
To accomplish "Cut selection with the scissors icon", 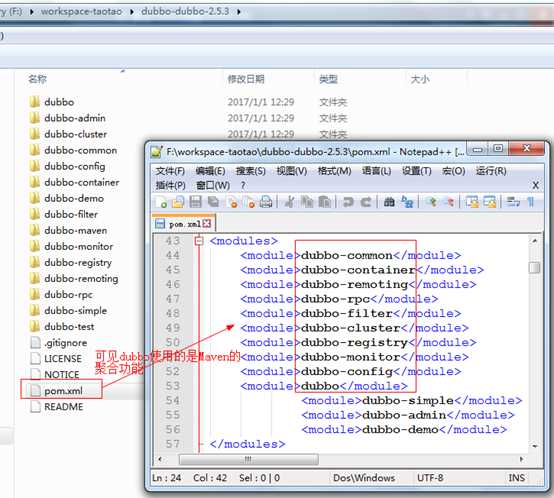I will 290,202.
